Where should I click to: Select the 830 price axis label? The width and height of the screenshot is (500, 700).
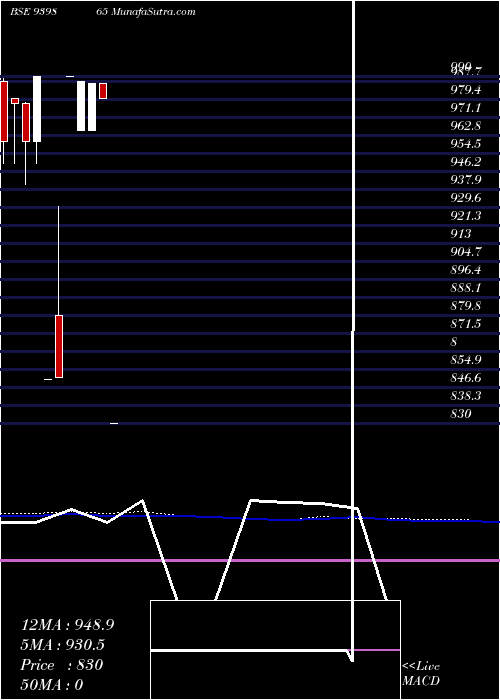(x=461, y=414)
